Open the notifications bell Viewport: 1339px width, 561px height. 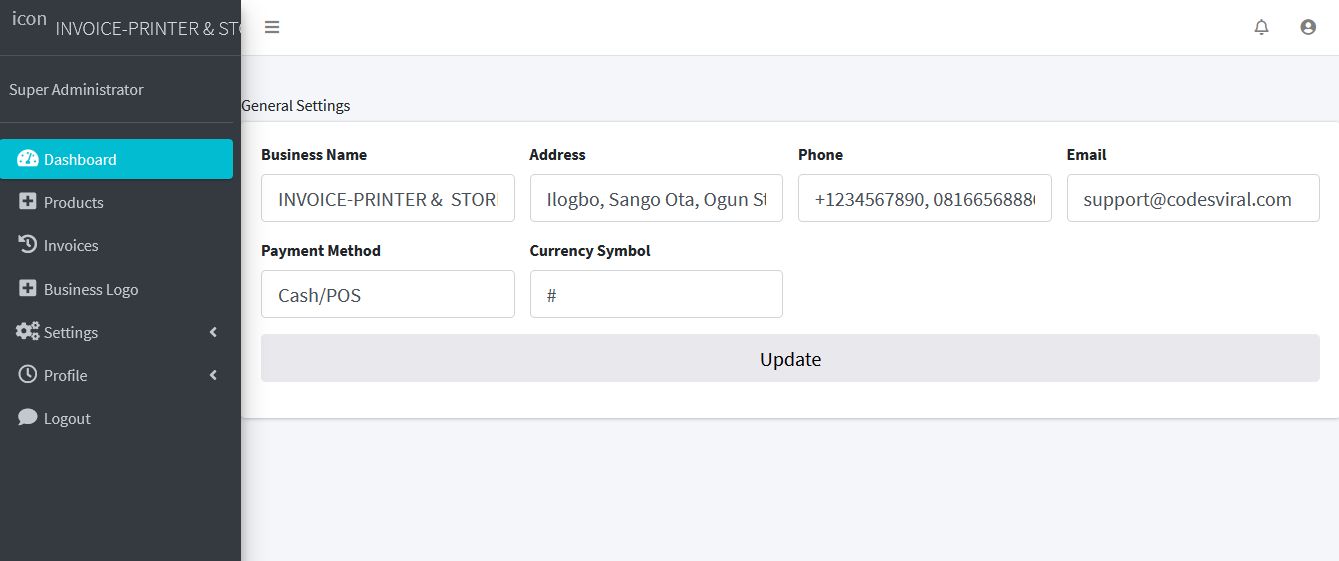point(1262,27)
